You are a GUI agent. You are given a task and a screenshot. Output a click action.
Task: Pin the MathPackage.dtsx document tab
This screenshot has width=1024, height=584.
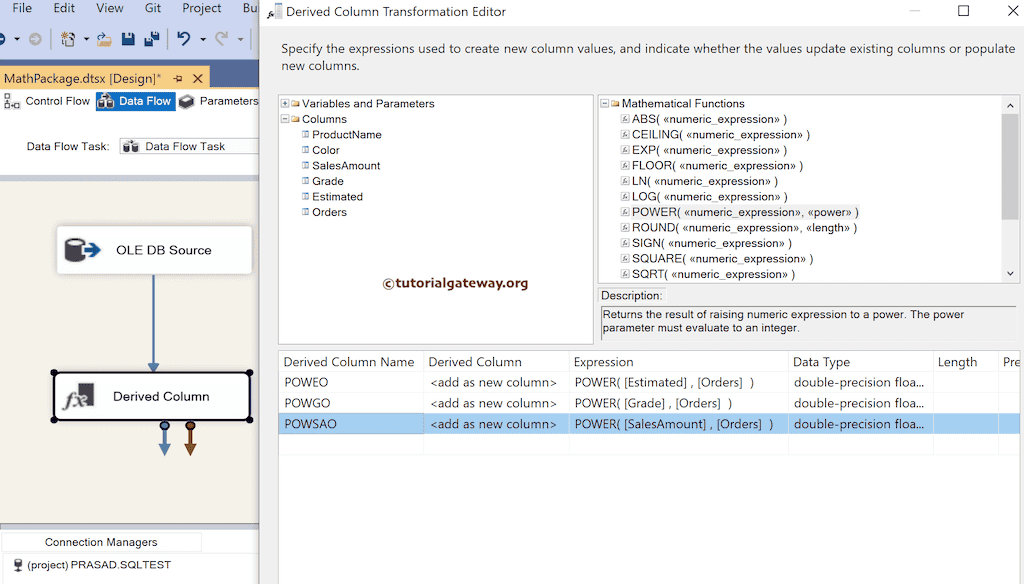click(x=180, y=77)
